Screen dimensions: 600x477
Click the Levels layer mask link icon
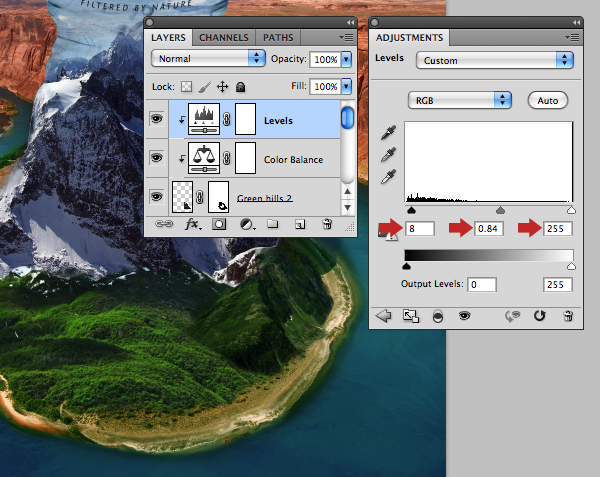(227, 119)
